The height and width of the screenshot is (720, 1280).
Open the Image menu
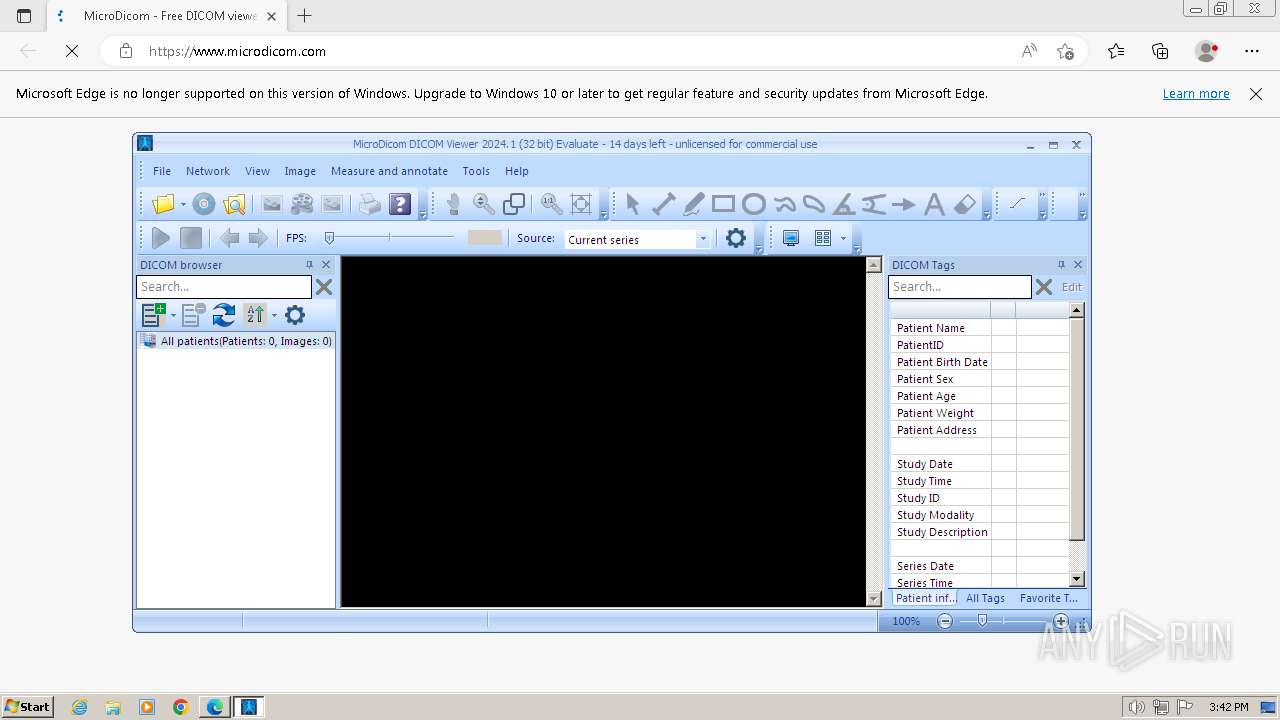(300, 171)
